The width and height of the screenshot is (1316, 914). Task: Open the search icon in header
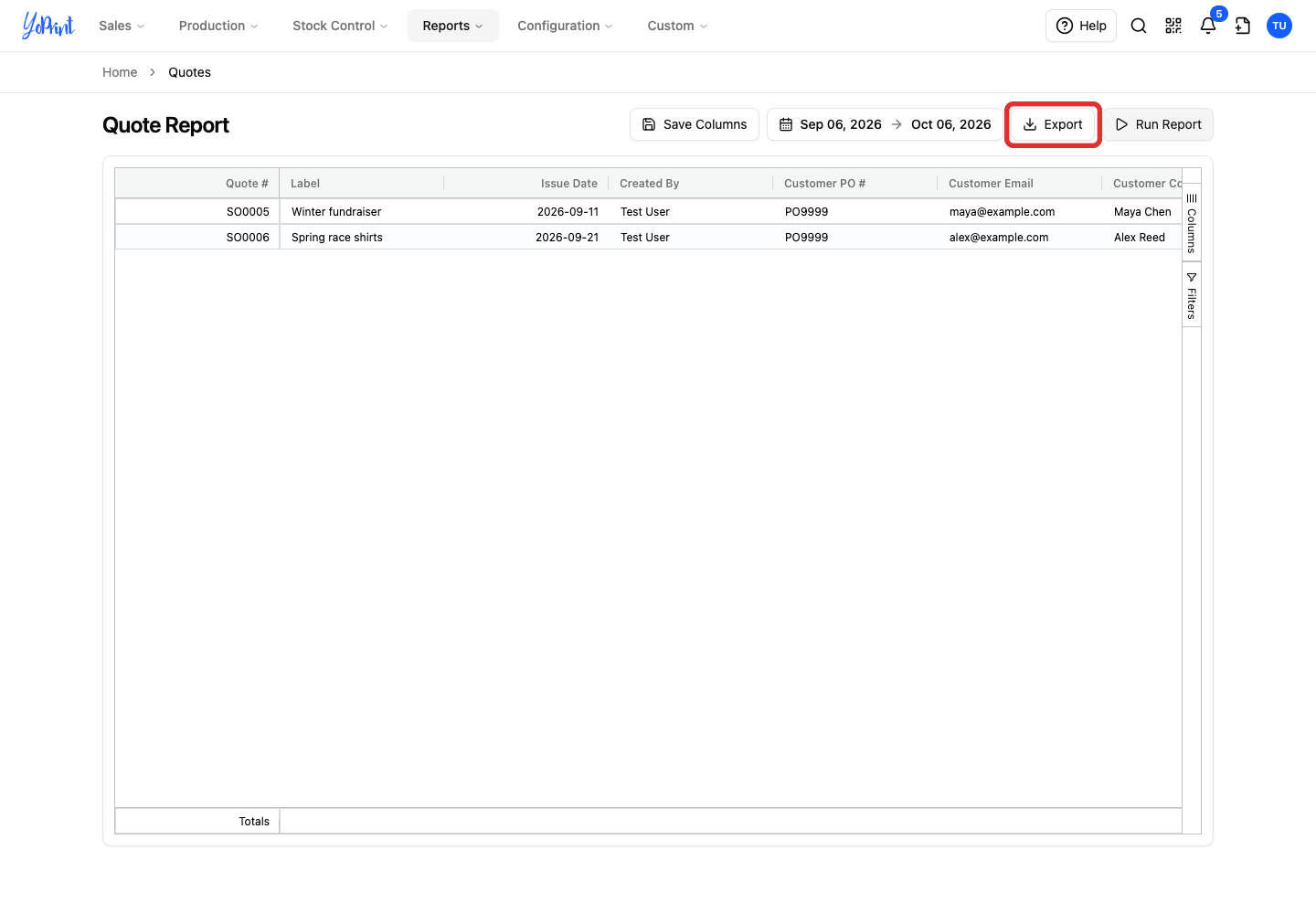(x=1139, y=26)
